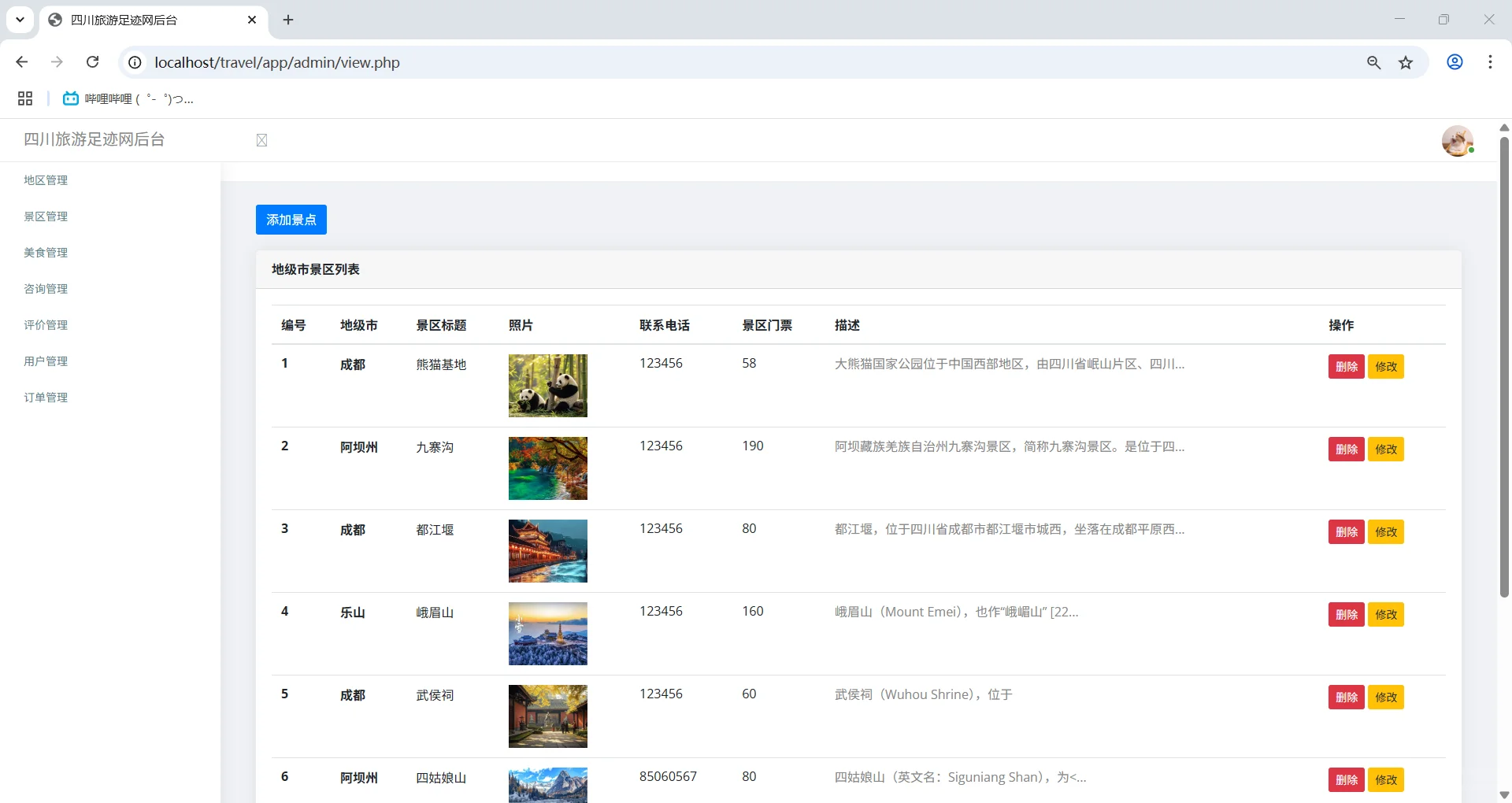Open the admin avatar in the top-right corner

click(1458, 141)
